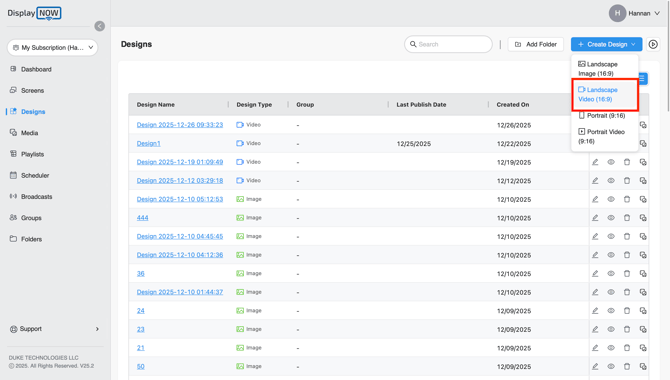Open the design named 444
The image size is (670, 380).
coord(142,218)
